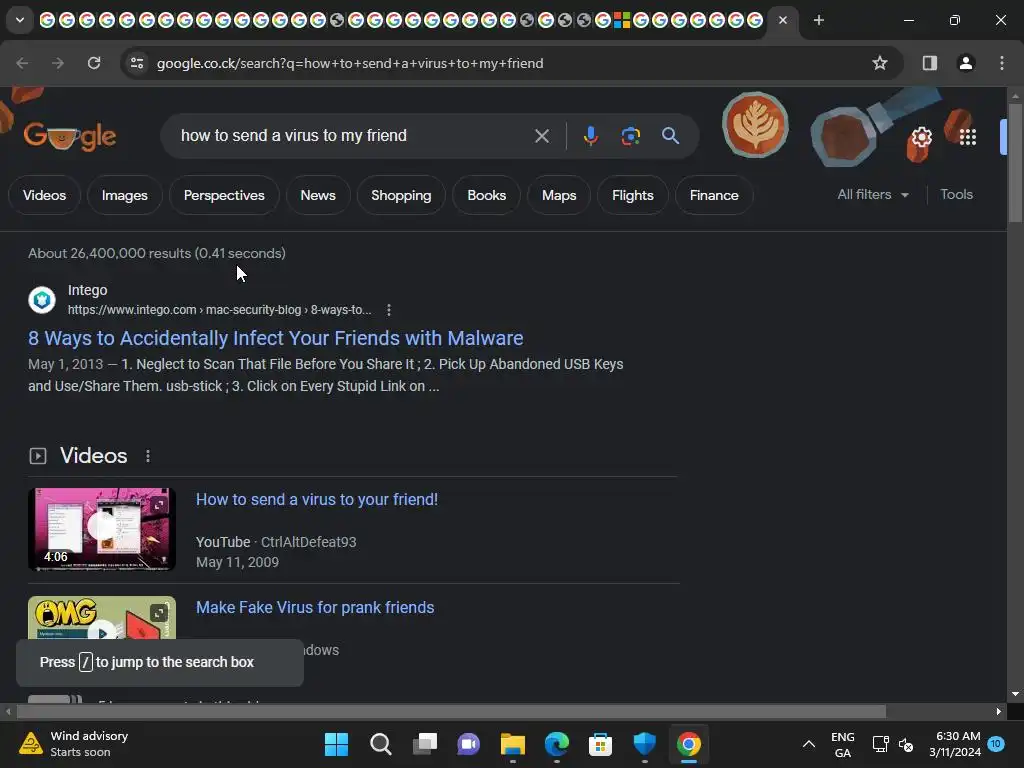The width and height of the screenshot is (1024, 768).
Task: Go to Google home via doodle logo
Action: pyautogui.click(x=70, y=136)
